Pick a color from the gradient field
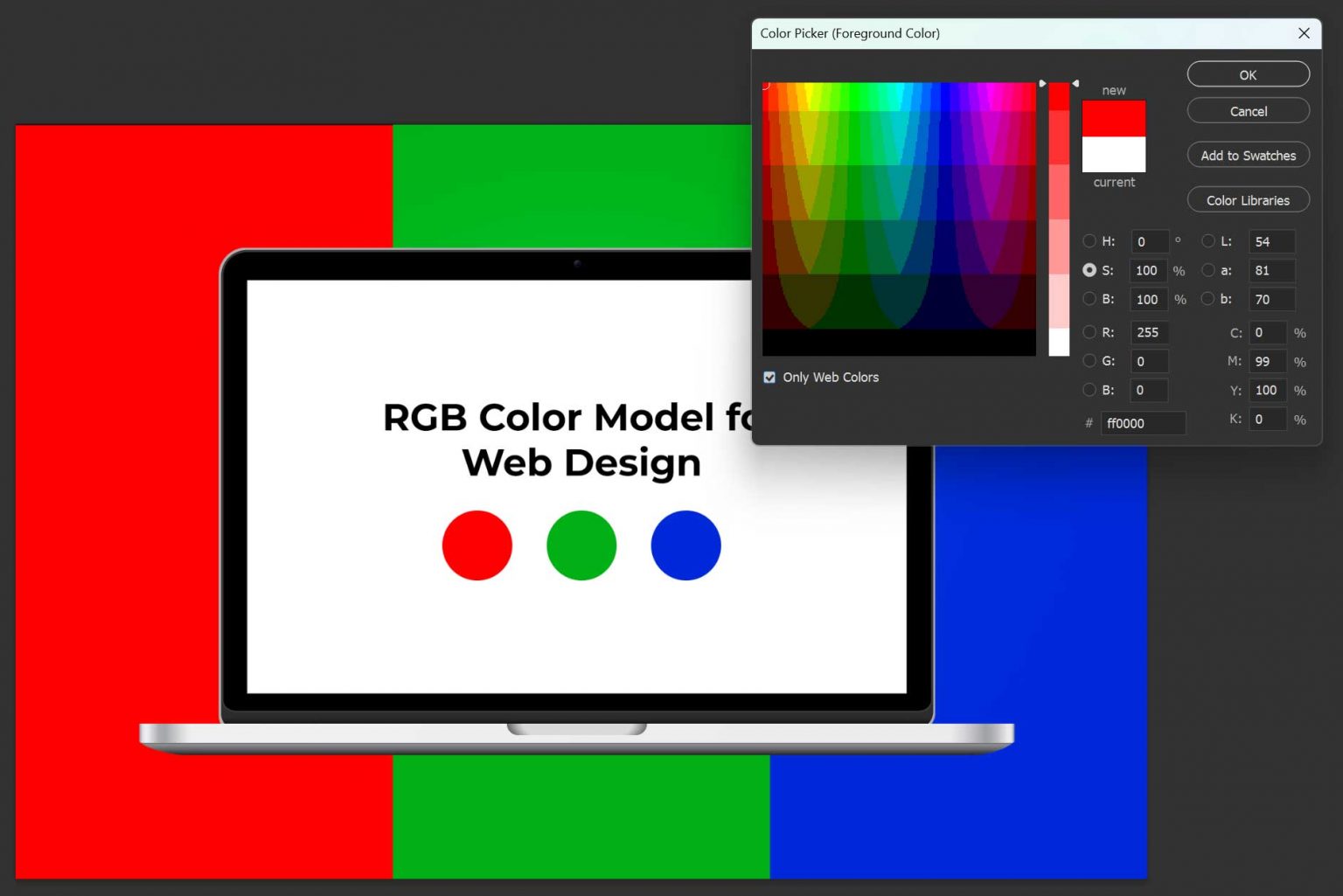 click(x=899, y=219)
